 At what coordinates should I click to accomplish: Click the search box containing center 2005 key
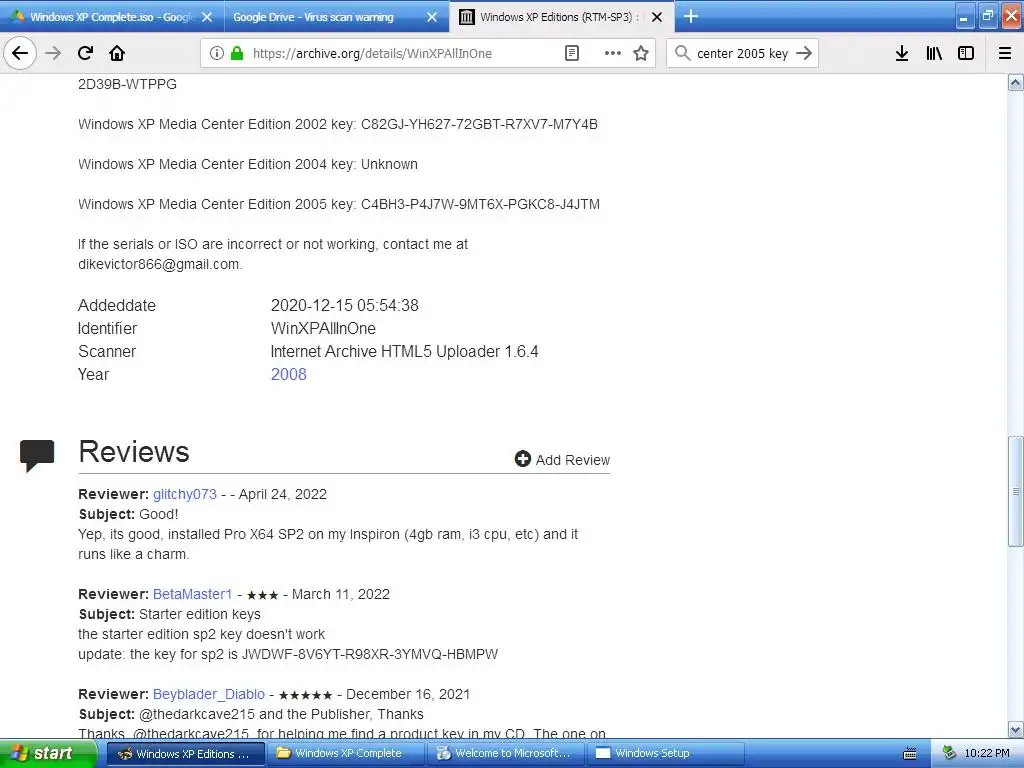743,53
